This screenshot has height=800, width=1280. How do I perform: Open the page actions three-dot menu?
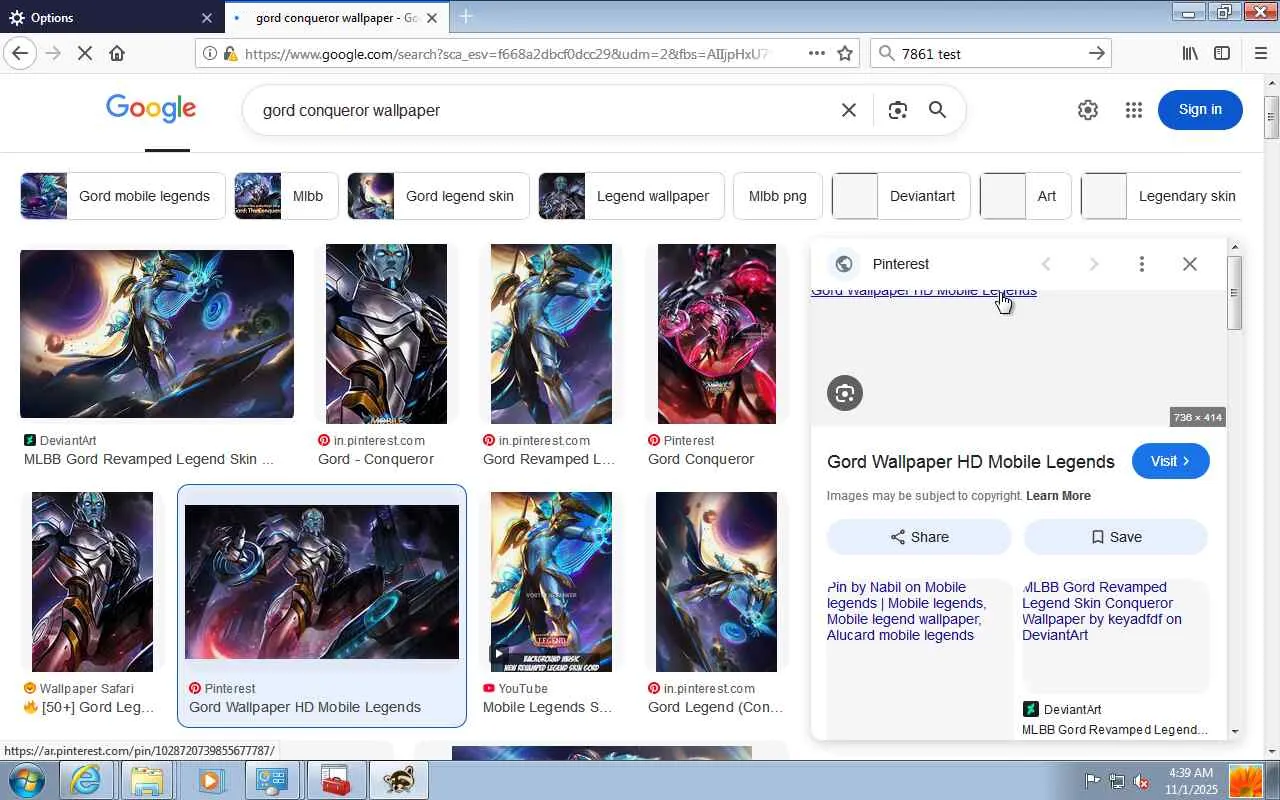click(x=817, y=53)
